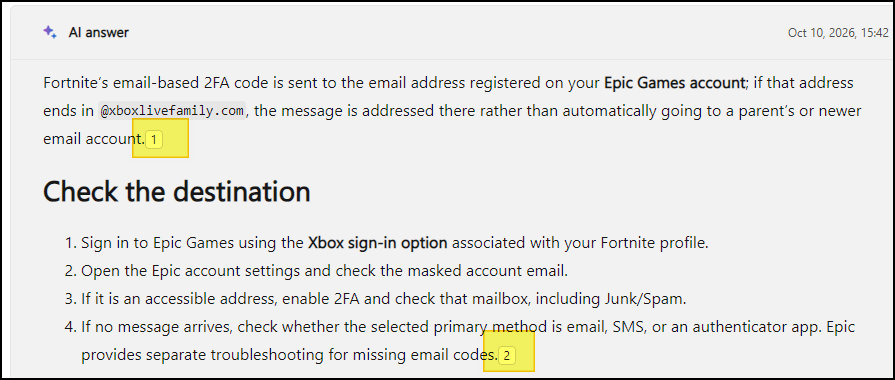Select the "AI answer" header label
Viewport: 895px width, 380px height.
[99, 33]
